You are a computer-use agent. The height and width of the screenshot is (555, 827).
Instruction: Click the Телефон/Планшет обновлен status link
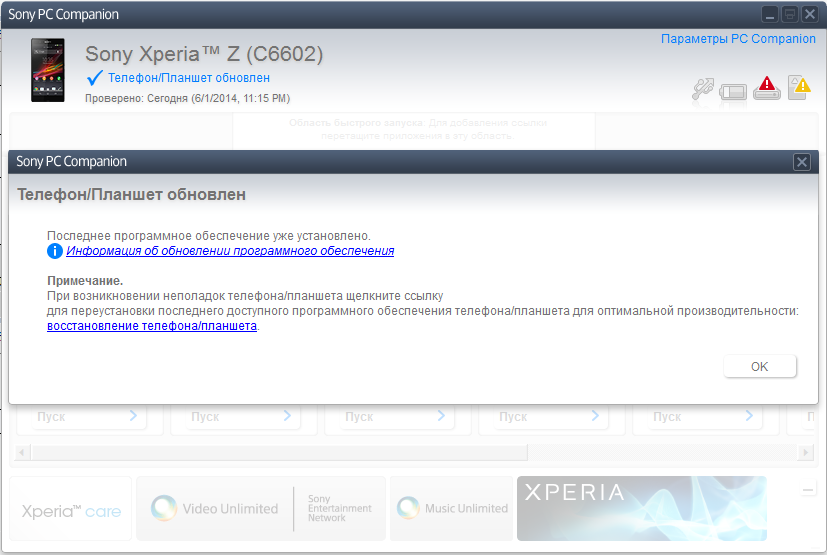(189, 78)
